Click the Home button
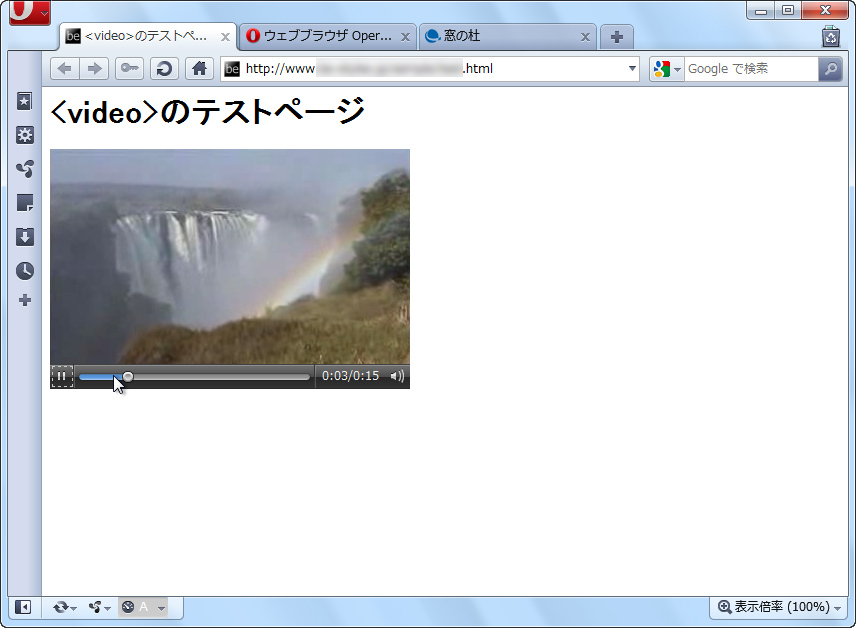This screenshot has height=628, width=856. (x=199, y=68)
